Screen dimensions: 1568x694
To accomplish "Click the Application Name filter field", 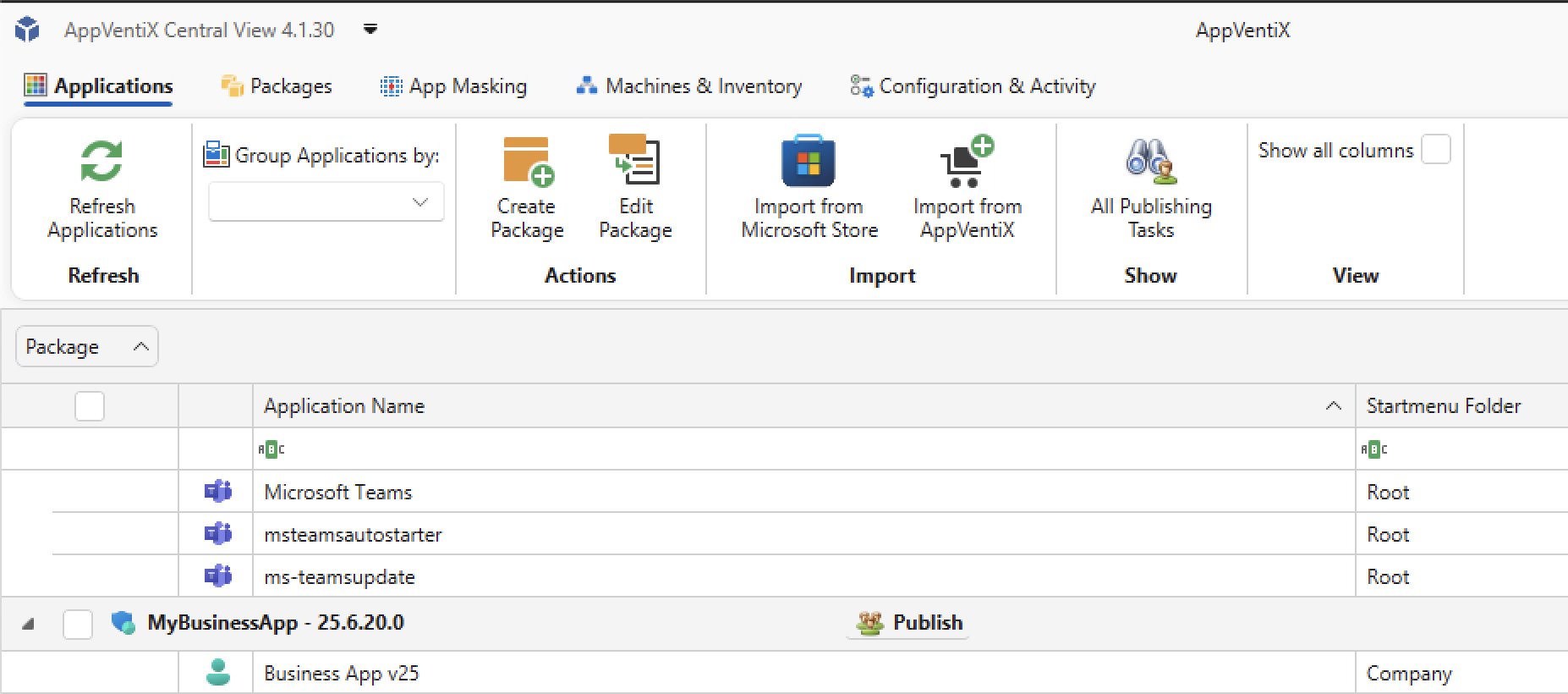I will click(803, 449).
